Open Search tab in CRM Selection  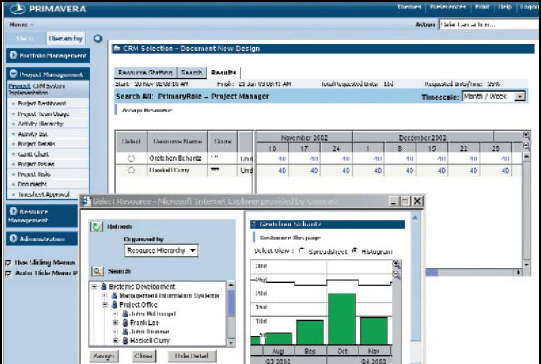tap(191, 73)
